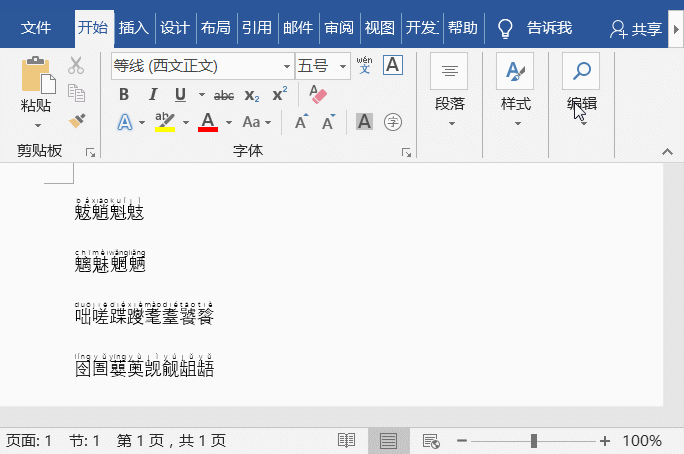Click page number 页面: 1 status
Viewport: 684px width, 454px height.
coord(29,441)
